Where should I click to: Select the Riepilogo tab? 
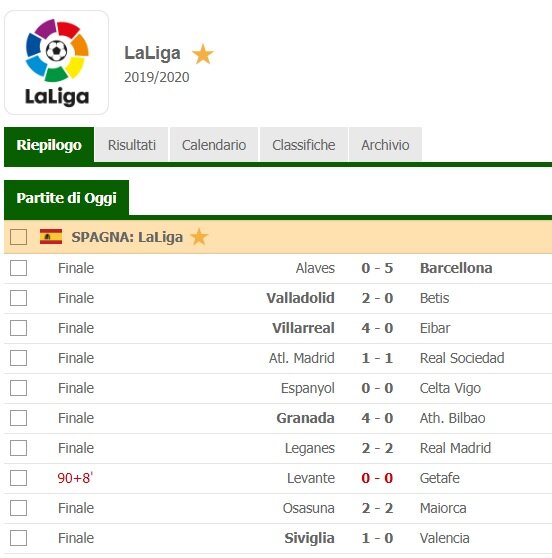tap(49, 145)
